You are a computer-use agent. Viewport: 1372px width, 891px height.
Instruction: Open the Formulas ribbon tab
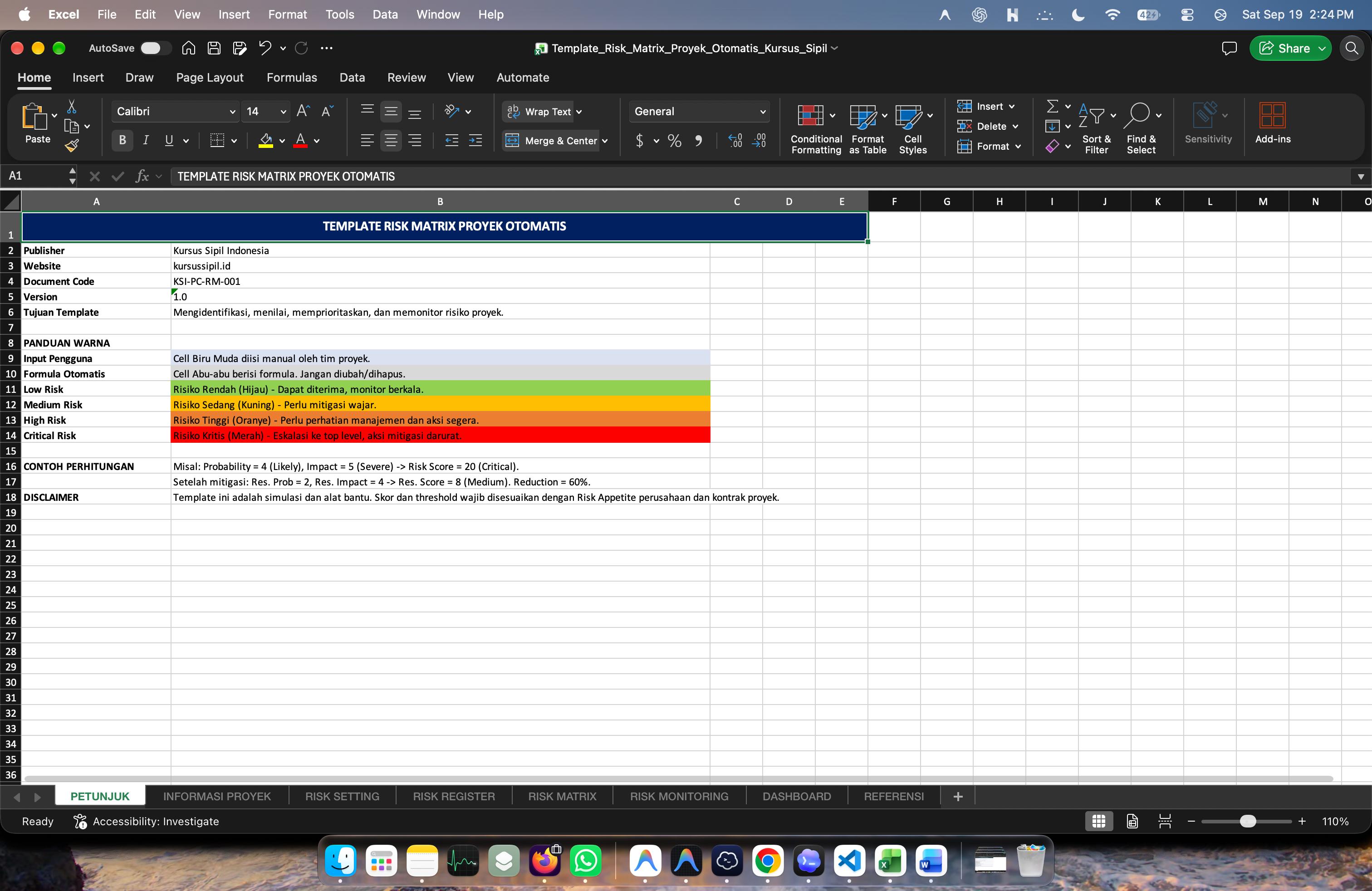tap(292, 77)
